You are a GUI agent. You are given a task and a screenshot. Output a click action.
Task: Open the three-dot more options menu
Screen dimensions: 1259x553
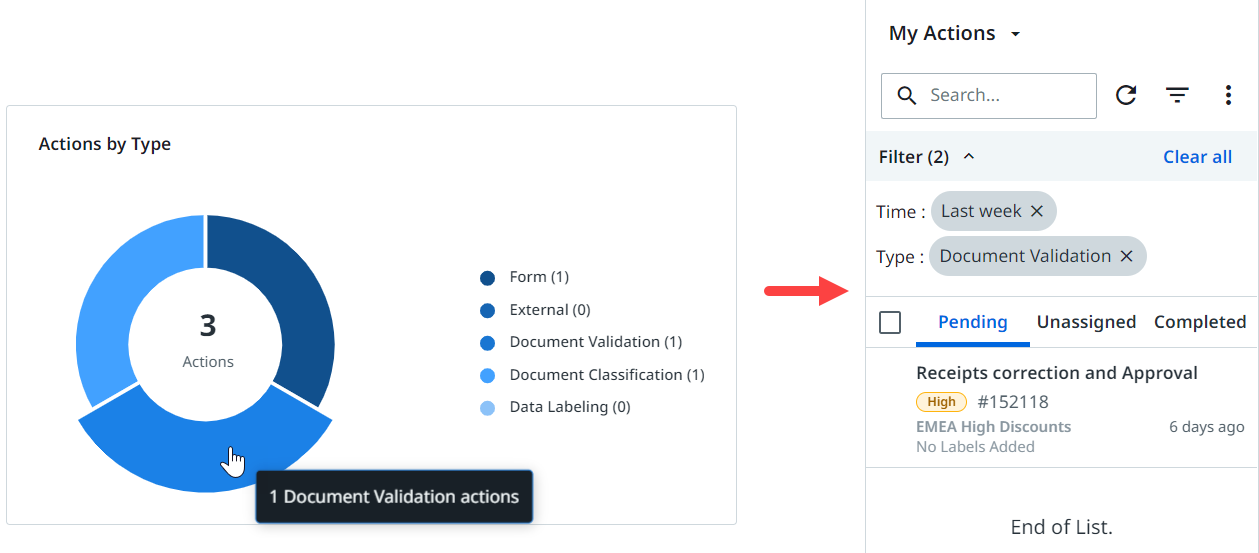(x=1228, y=95)
